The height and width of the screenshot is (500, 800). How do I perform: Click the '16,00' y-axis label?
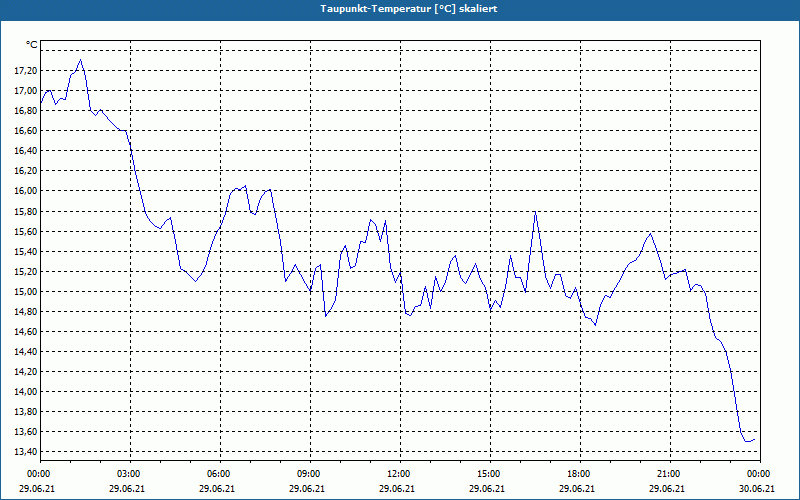click(26, 191)
